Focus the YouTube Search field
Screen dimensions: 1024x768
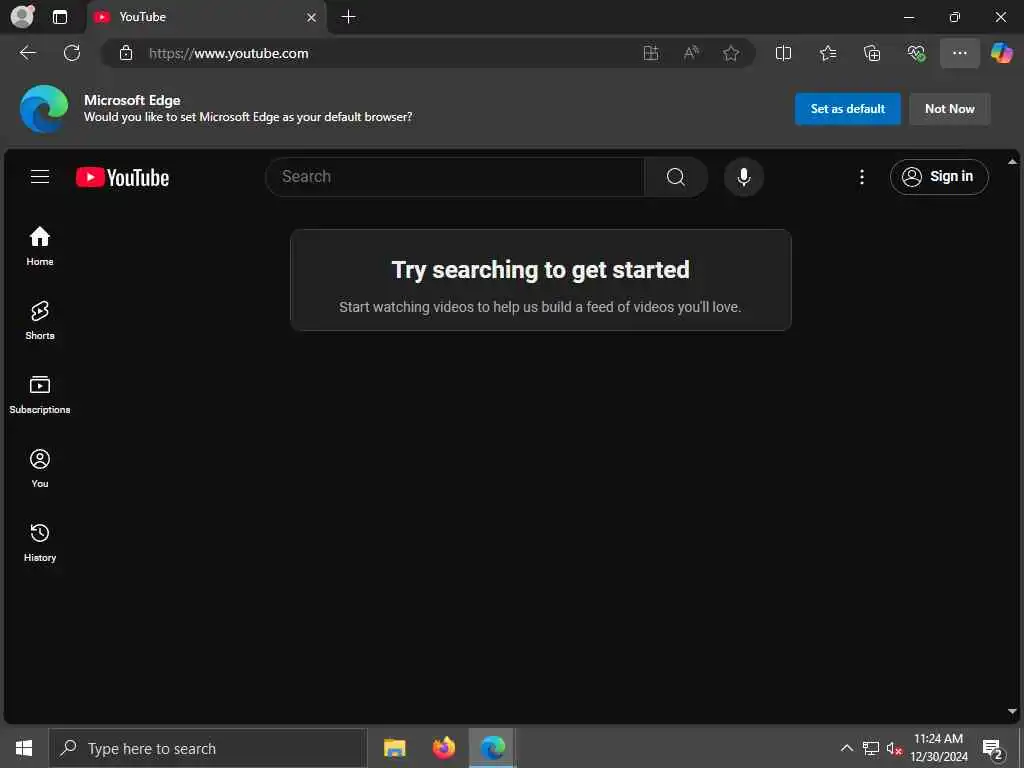[455, 177]
